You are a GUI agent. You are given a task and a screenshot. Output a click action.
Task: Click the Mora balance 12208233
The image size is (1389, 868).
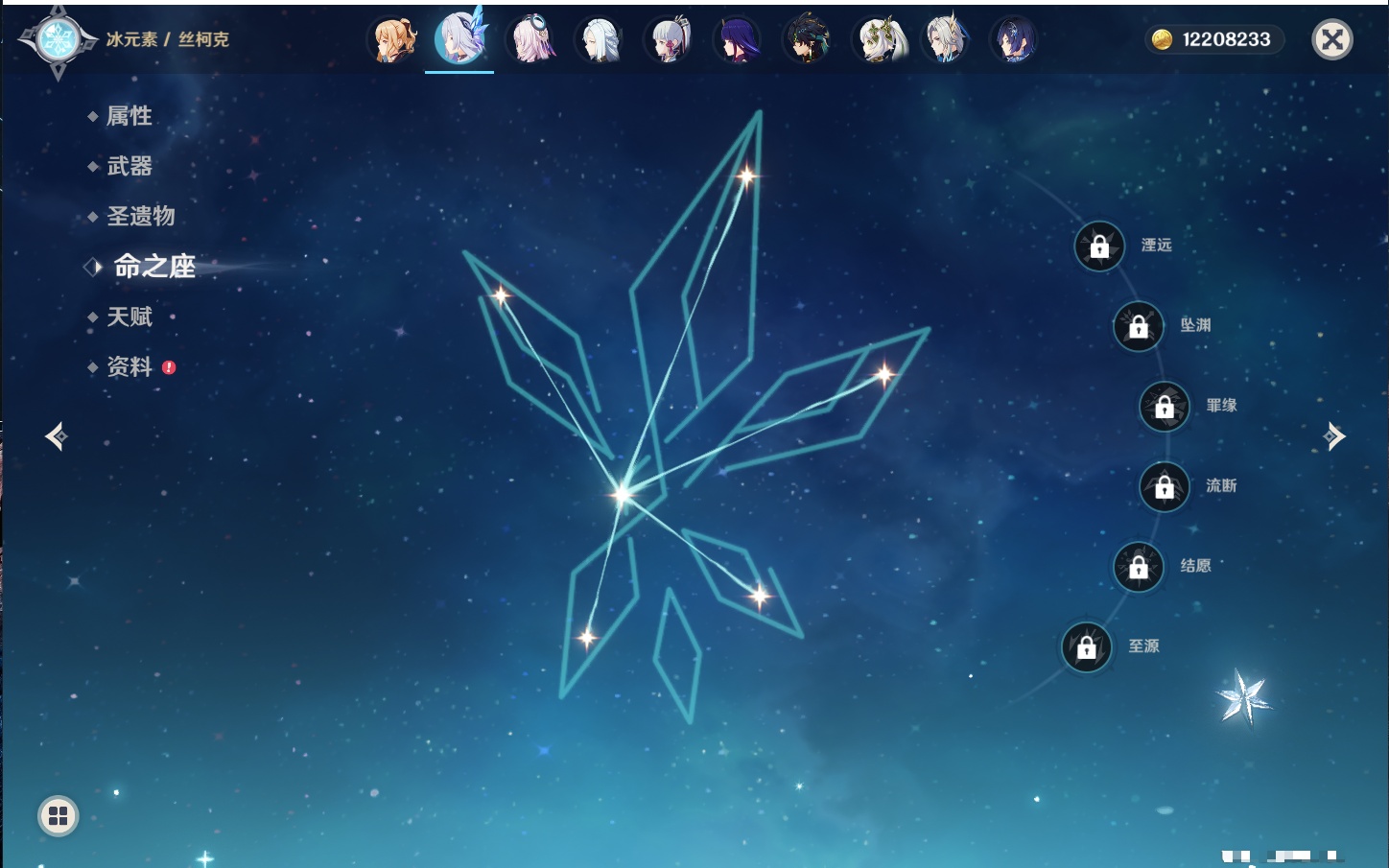[x=1226, y=39]
